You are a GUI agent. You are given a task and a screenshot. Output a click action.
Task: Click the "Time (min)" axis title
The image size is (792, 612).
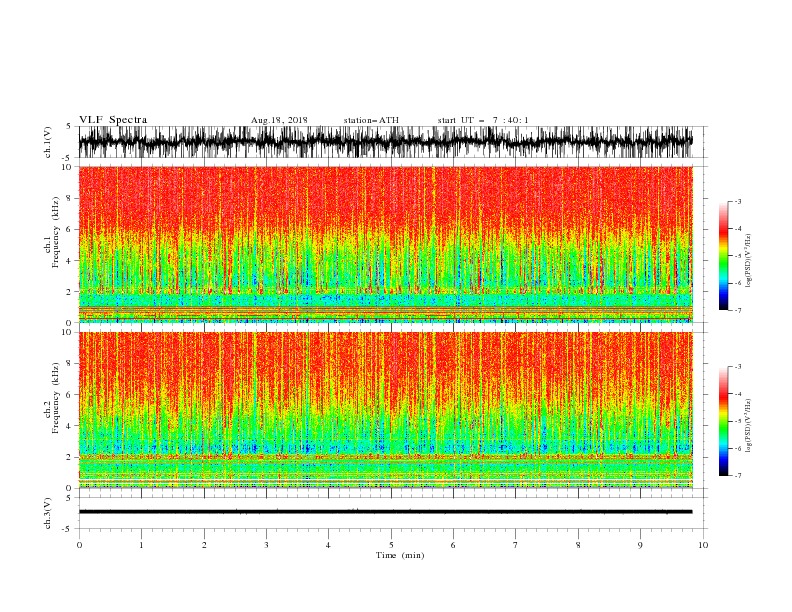point(400,555)
